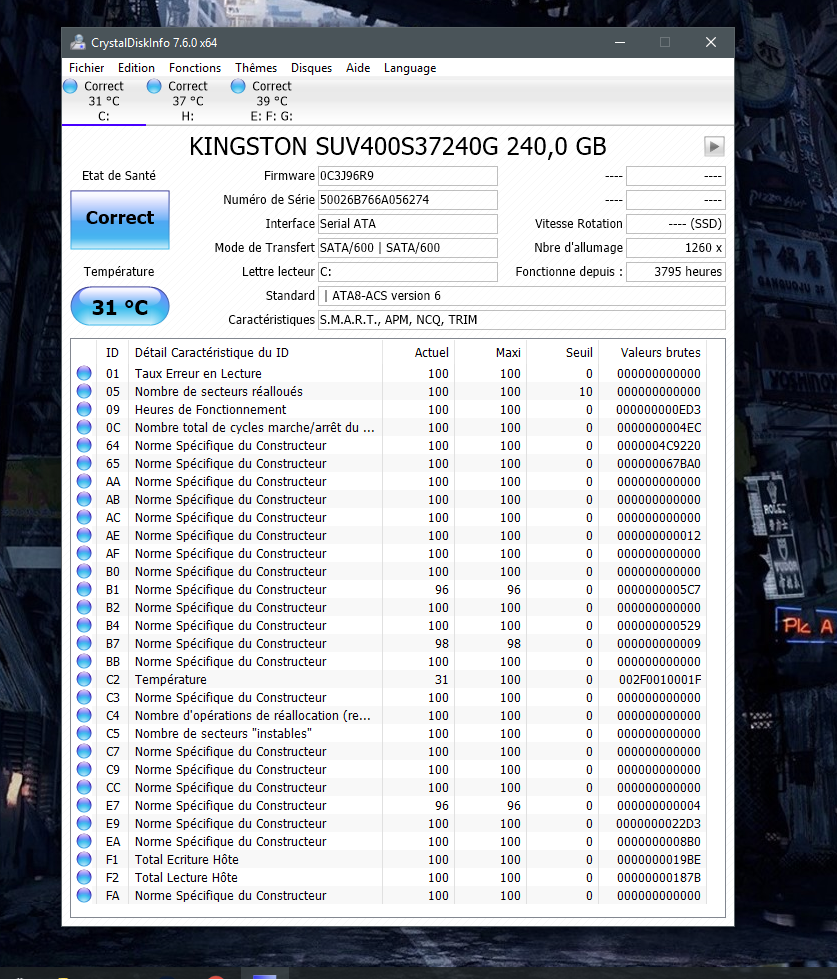Click the rotation speed field (SSD)
The width and height of the screenshot is (837, 979).
(676, 224)
